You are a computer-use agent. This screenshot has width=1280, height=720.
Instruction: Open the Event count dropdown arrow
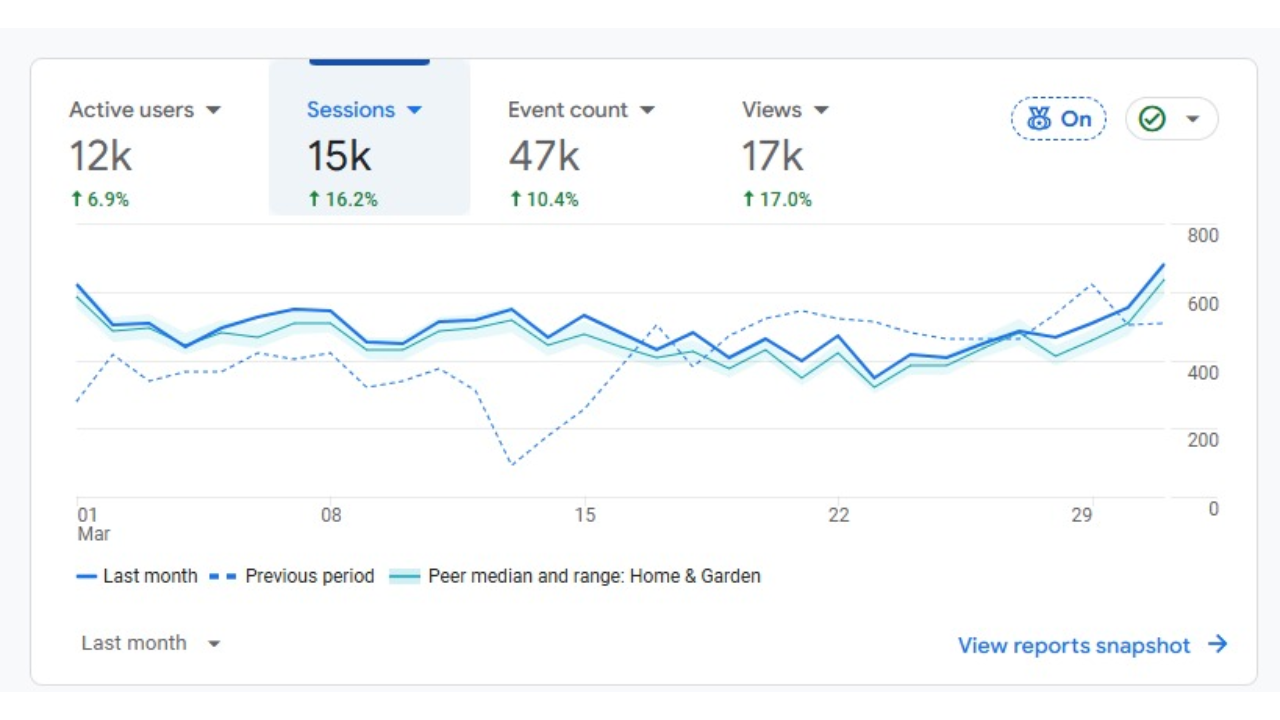(x=647, y=110)
